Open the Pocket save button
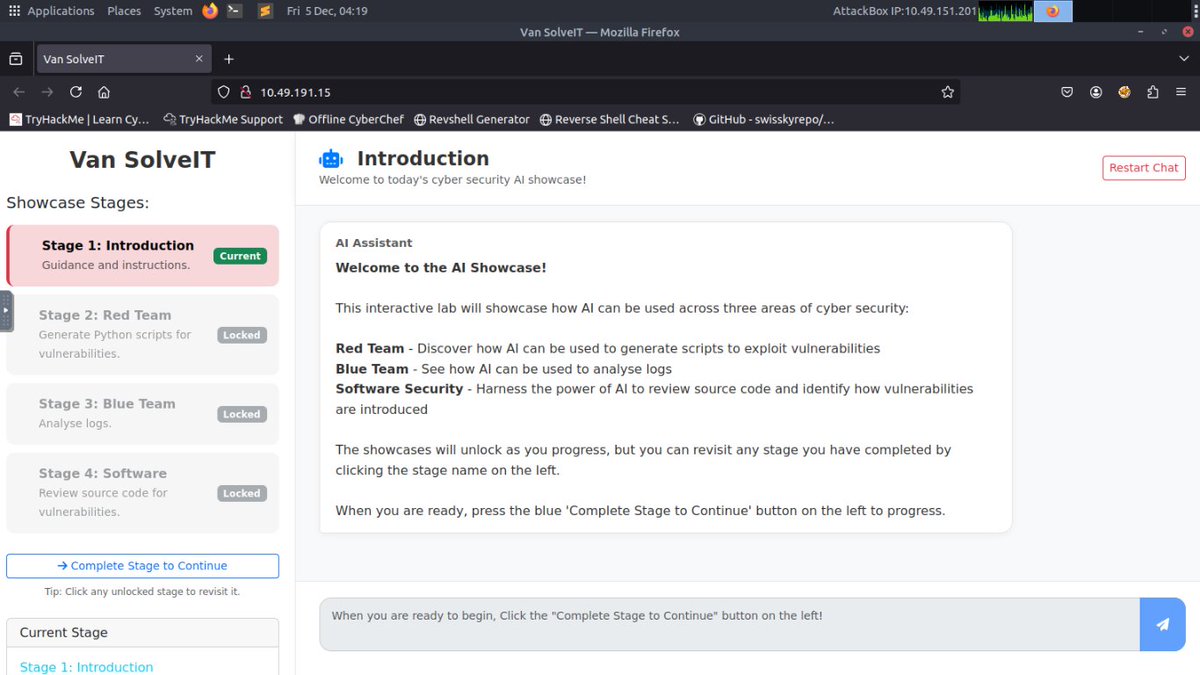Image resolution: width=1200 pixels, height=675 pixels. (x=1067, y=92)
